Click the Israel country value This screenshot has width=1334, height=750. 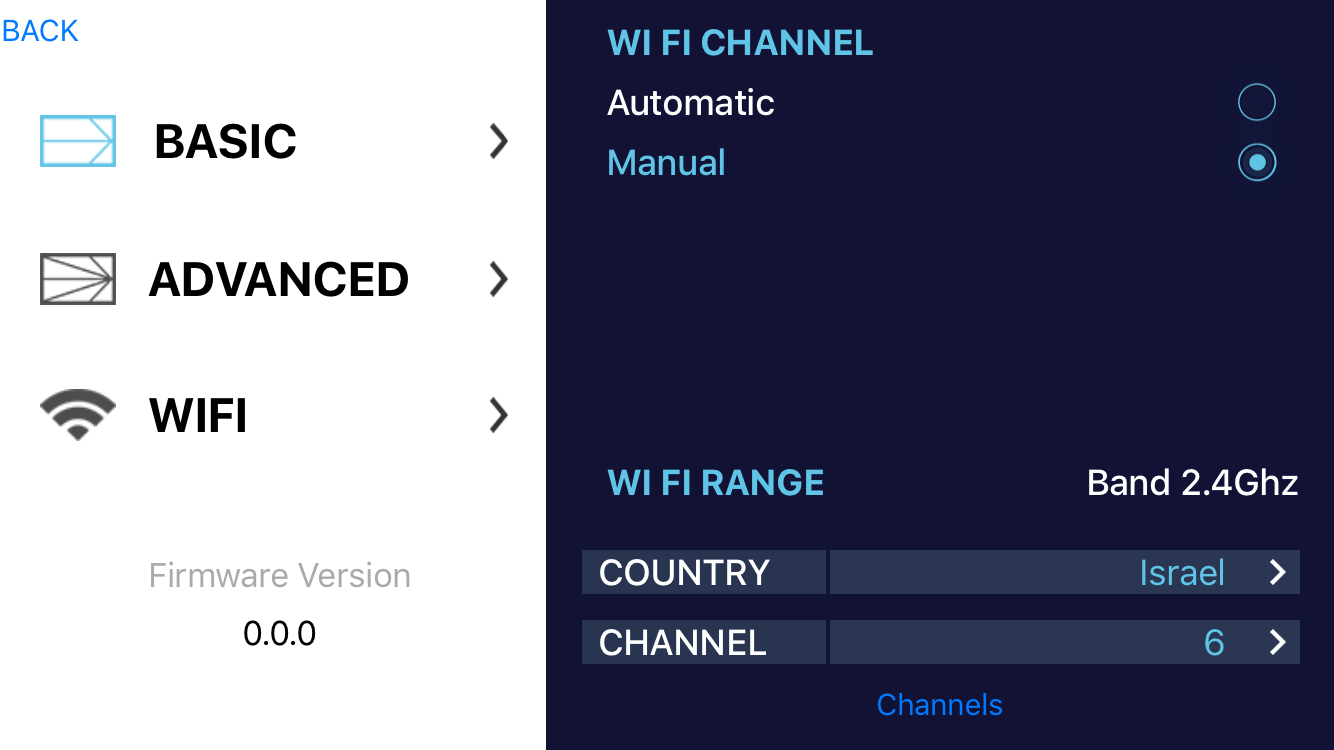tap(1181, 573)
